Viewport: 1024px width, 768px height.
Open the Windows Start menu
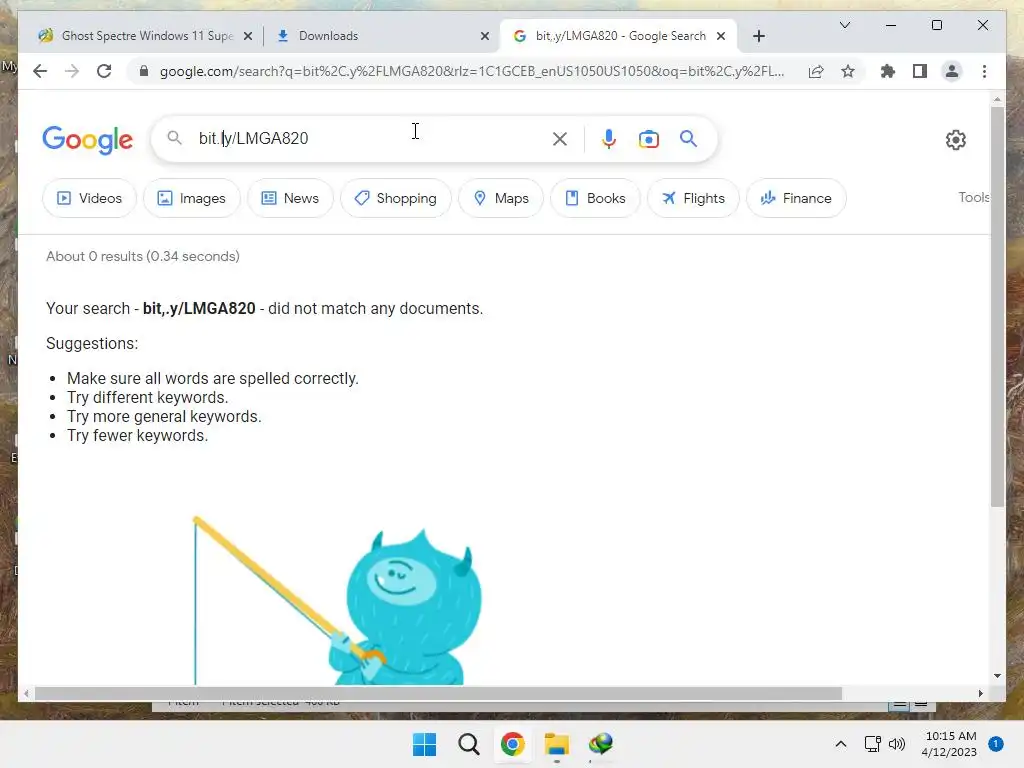click(x=424, y=744)
